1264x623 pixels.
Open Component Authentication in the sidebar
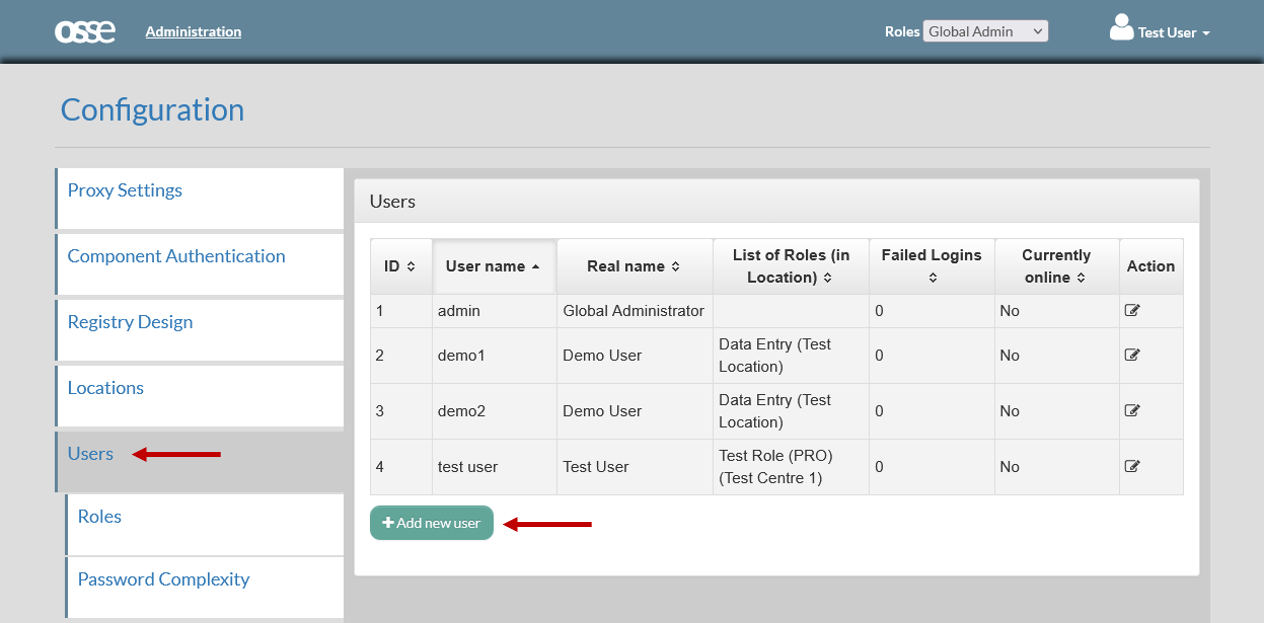200,264
